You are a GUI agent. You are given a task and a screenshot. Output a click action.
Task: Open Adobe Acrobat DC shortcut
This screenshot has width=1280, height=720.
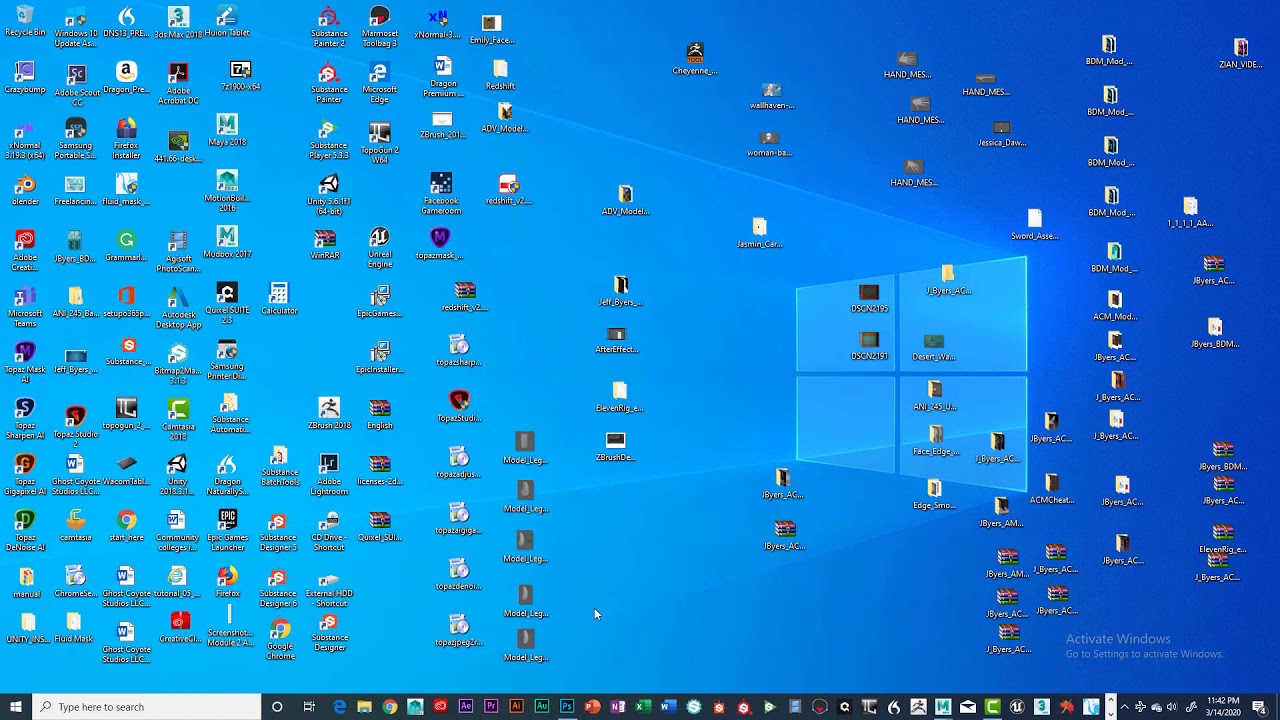[x=178, y=84]
